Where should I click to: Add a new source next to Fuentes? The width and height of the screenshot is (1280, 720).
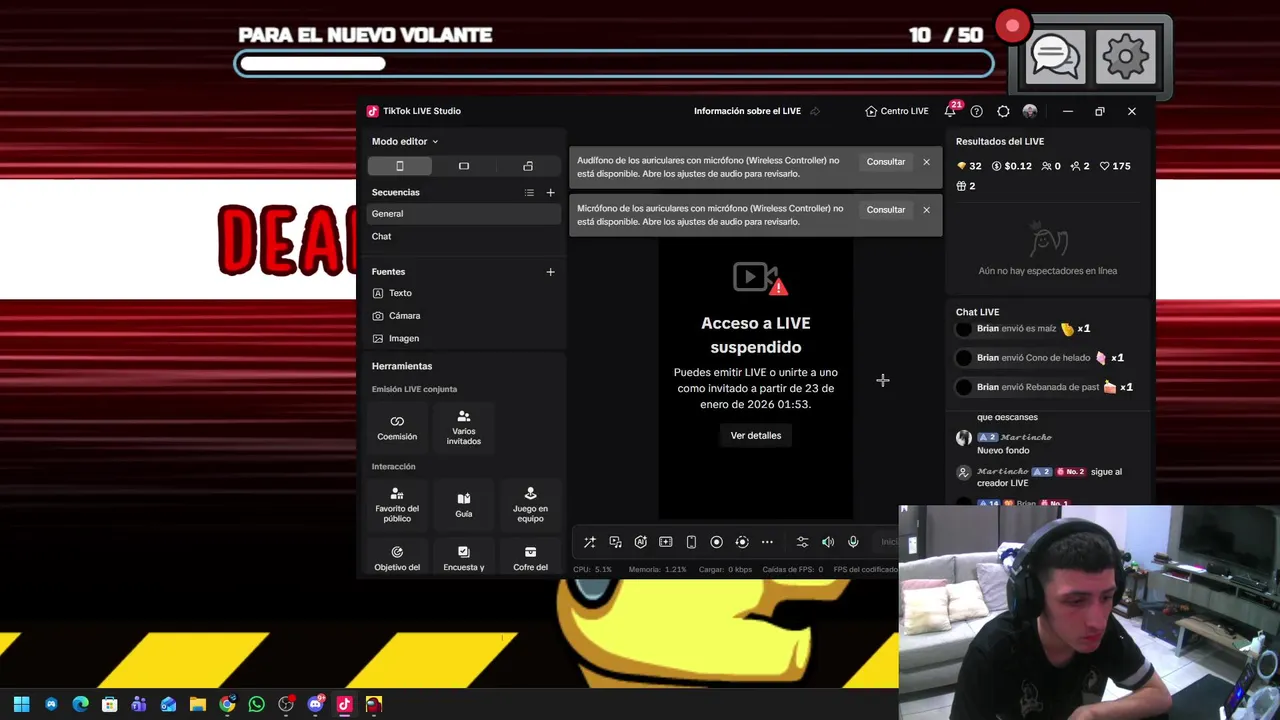tap(550, 272)
